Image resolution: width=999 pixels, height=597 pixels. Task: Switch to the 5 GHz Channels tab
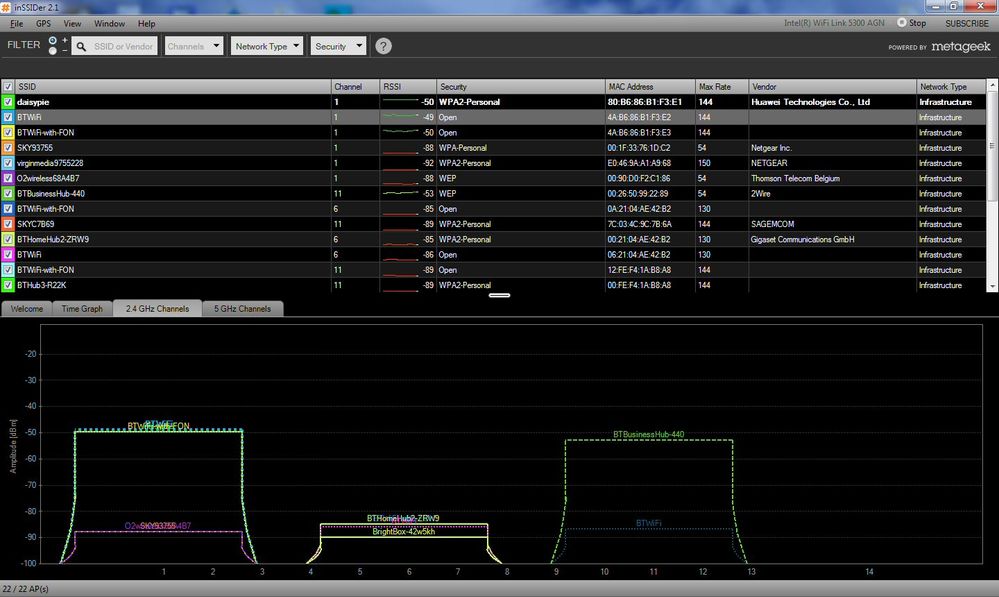coord(242,308)
